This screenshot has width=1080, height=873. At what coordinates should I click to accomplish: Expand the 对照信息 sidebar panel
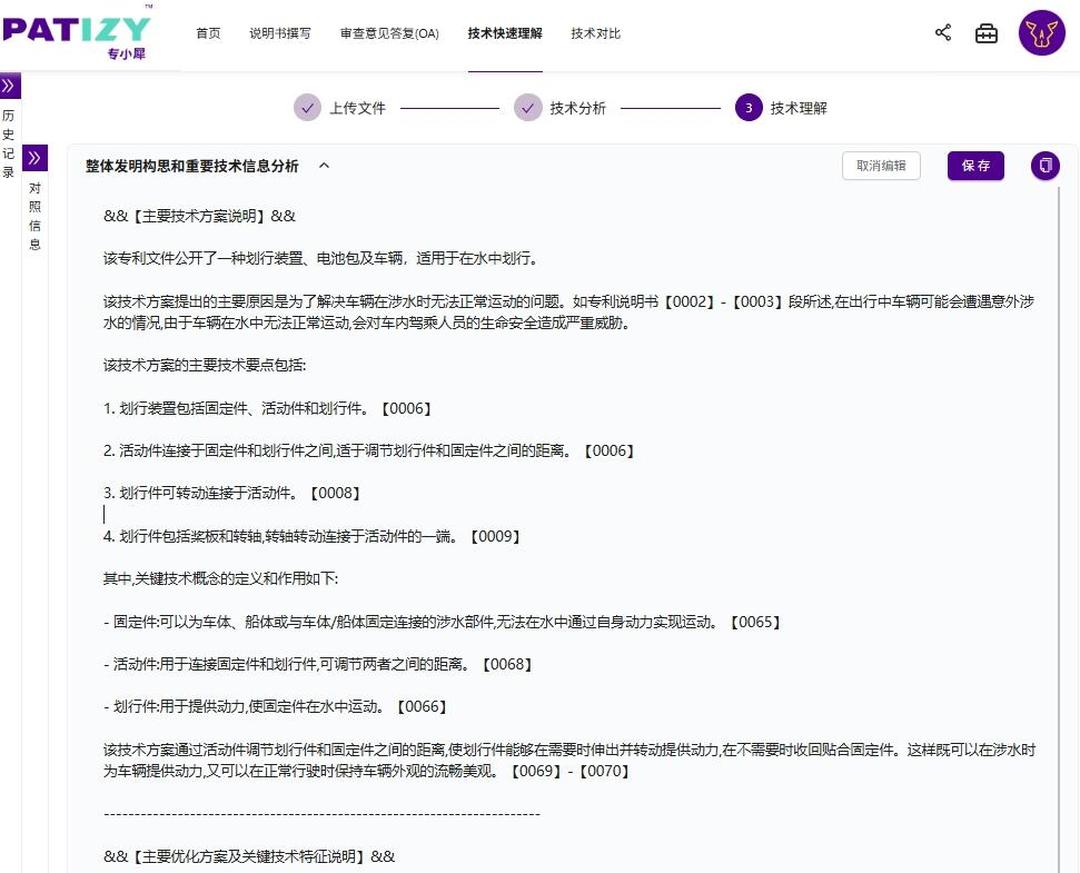pyautogui.click(x=35, y=157)
